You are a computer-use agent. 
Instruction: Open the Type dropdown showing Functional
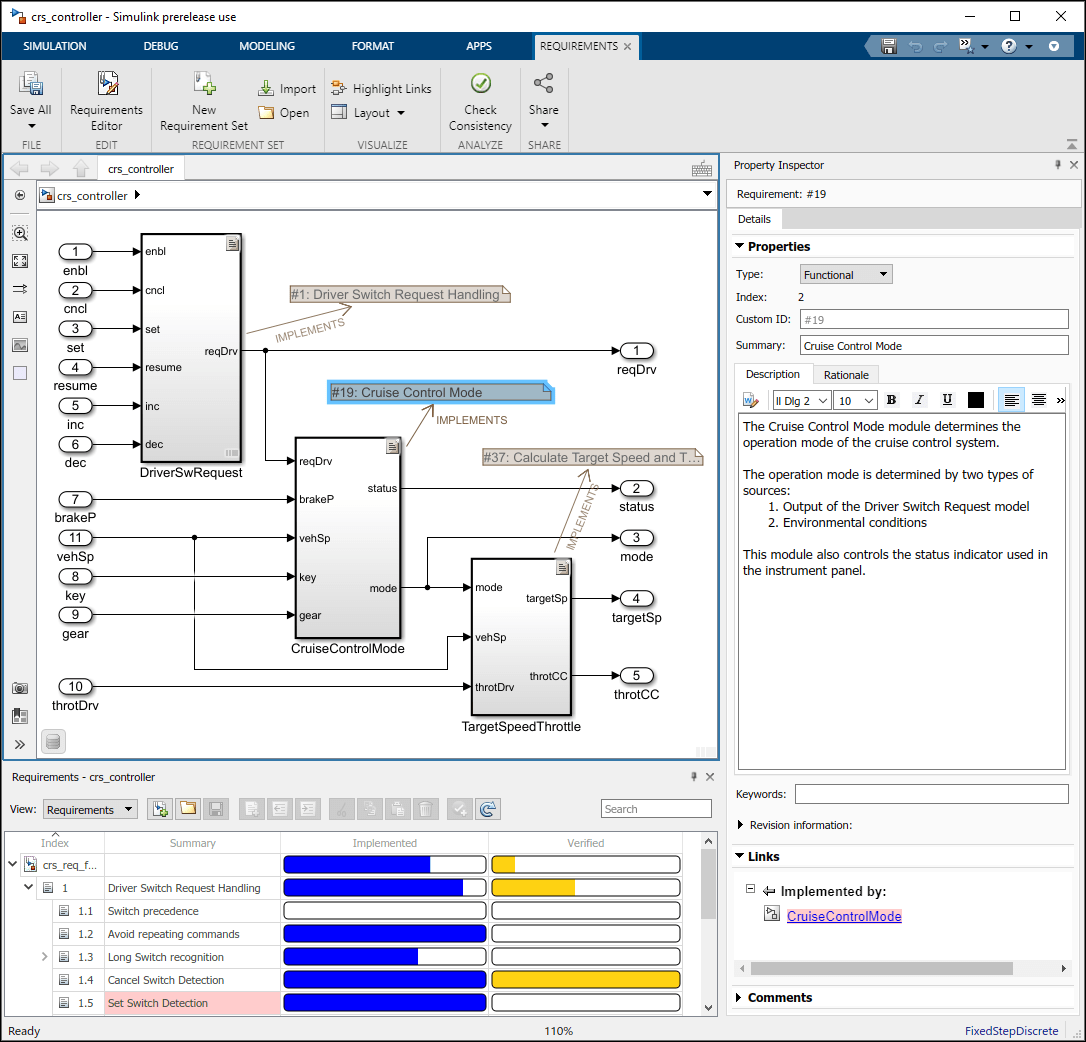[846, 275]
